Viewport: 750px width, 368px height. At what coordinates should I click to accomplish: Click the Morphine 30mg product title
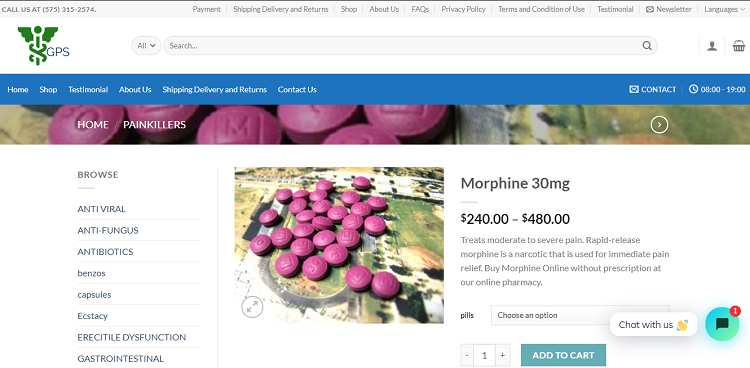pyautogui.click(x=515, y=183)
